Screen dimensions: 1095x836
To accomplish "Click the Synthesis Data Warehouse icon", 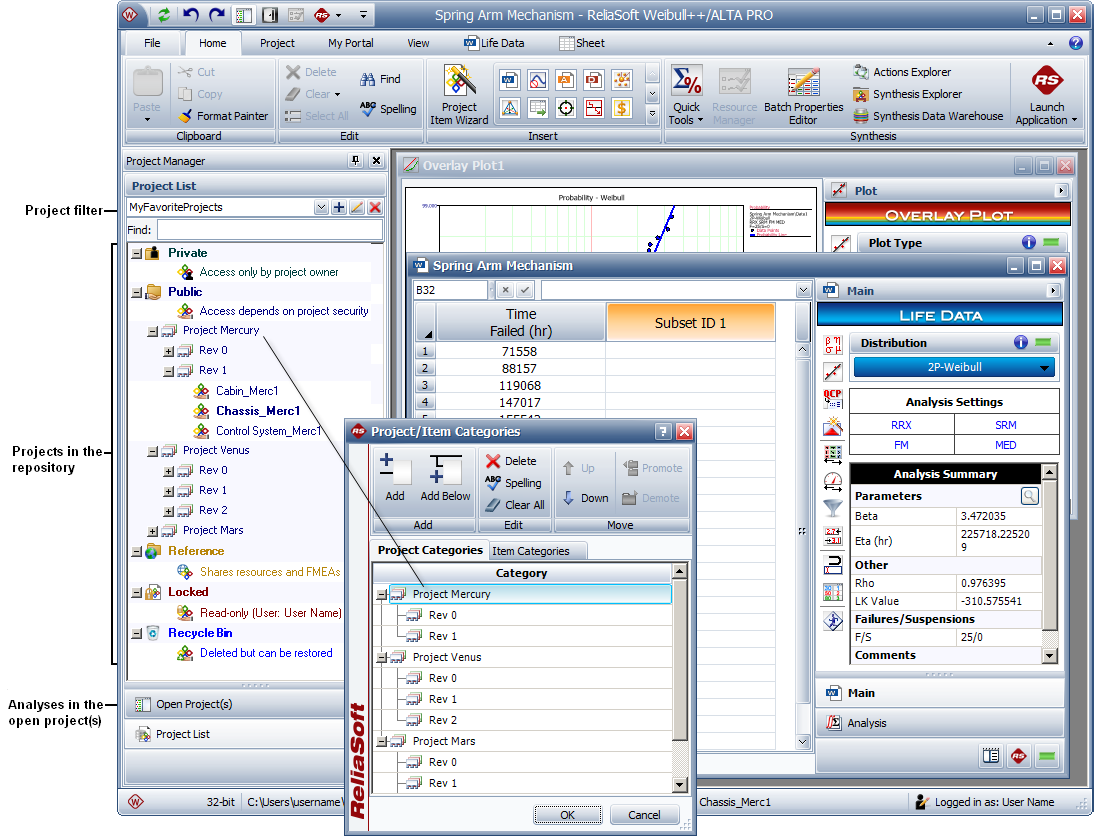I will tap(861, 116).
